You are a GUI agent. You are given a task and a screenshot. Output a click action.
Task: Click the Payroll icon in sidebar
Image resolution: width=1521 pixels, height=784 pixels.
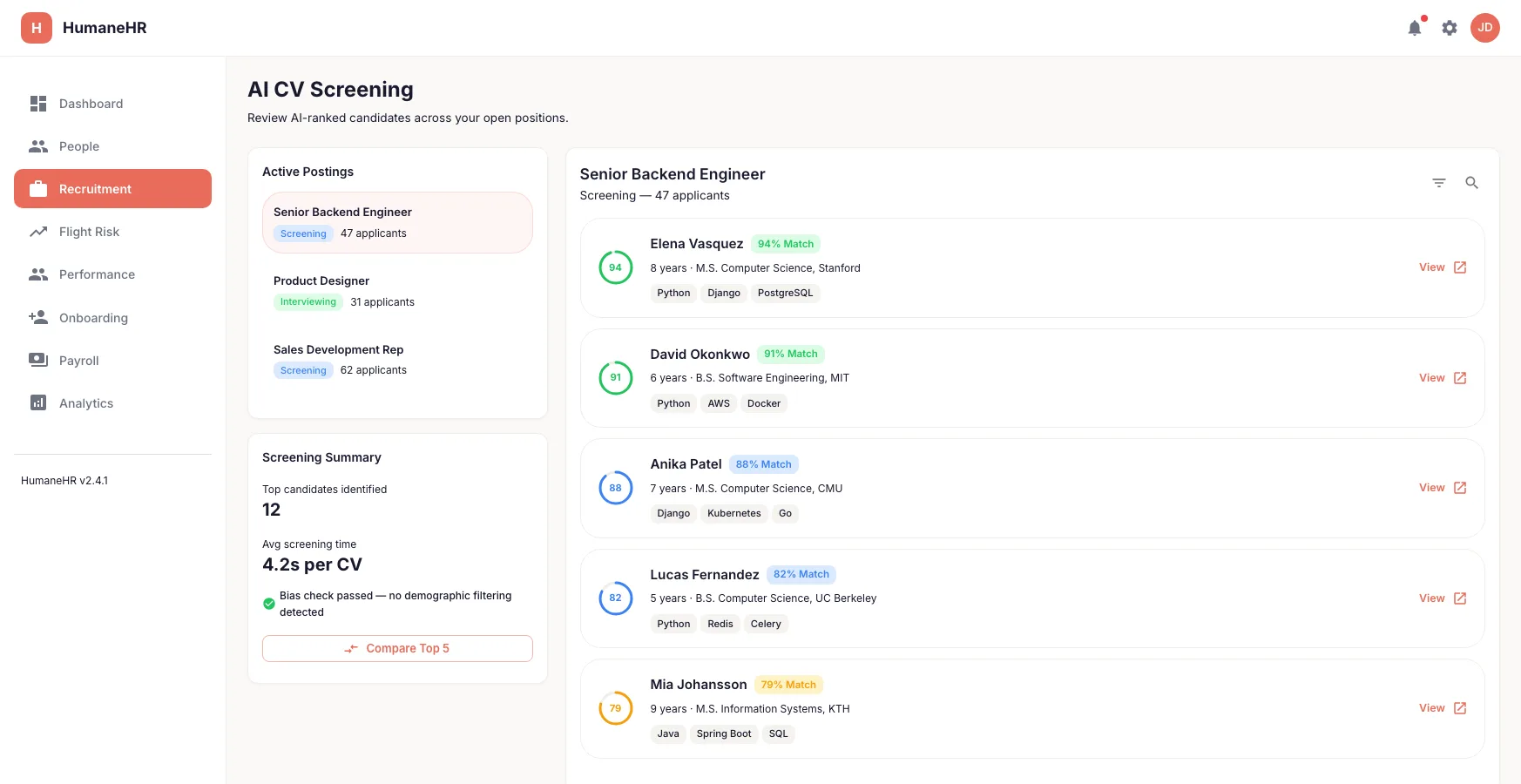tap(38, 361)
